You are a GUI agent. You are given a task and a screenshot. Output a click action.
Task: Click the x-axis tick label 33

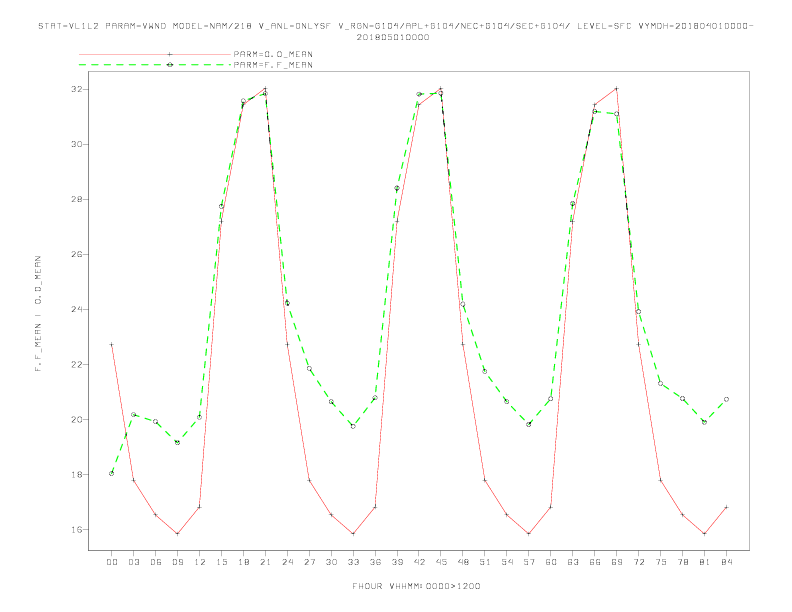coord(353,562)
